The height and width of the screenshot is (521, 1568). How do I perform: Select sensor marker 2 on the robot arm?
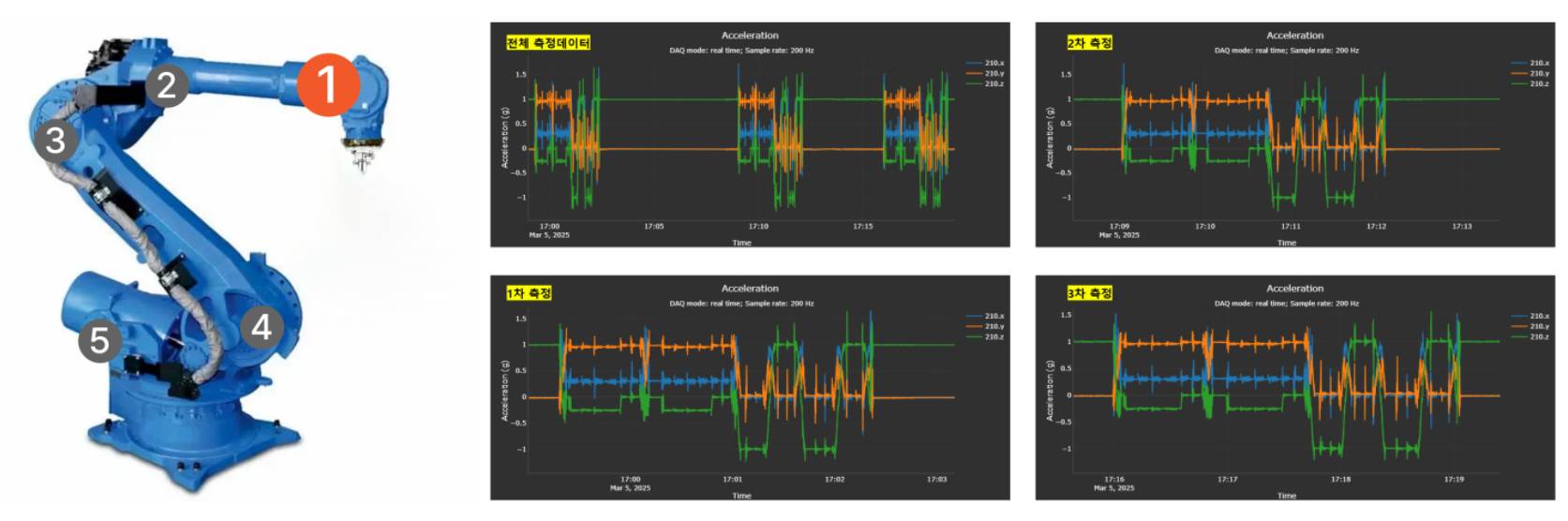click(x=167, y=85)
